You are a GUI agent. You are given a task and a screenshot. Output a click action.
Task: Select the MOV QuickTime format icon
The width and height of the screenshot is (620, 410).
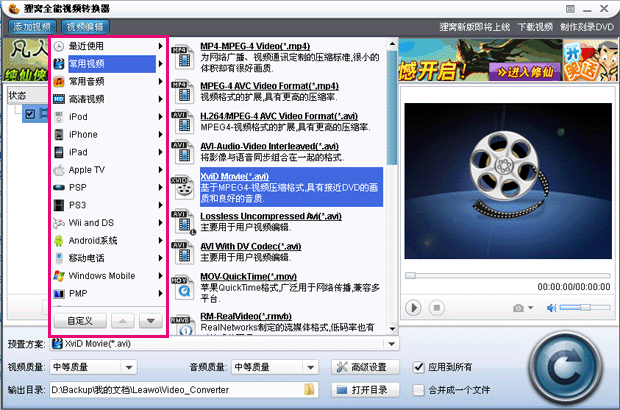183,287
